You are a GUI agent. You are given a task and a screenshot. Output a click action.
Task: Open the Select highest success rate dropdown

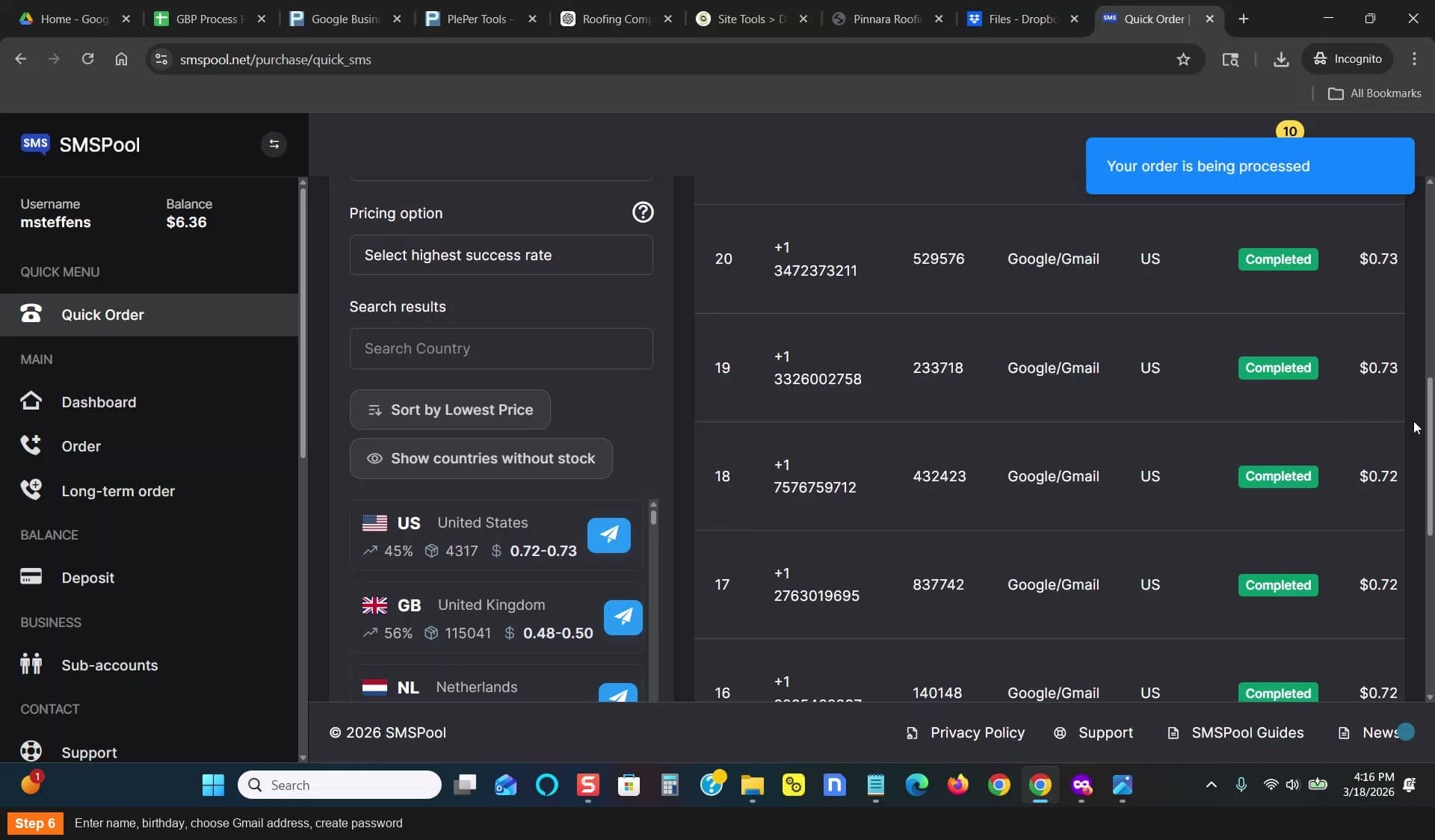[501, 255]
